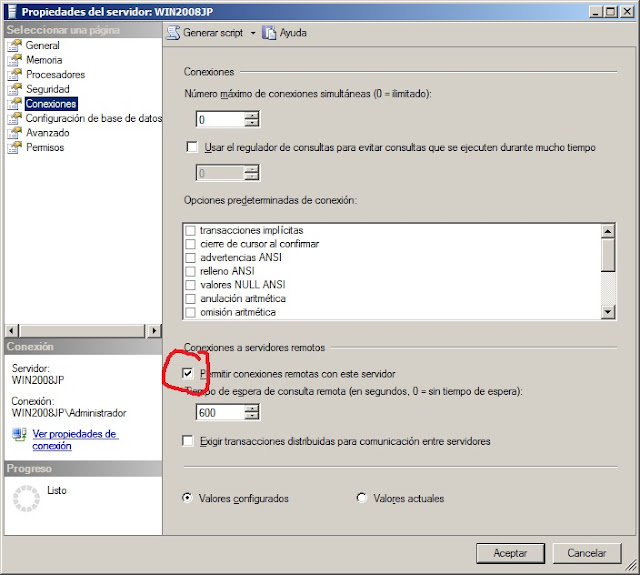
Task: Open the Permisos page
Action: (x=45, y=147)
